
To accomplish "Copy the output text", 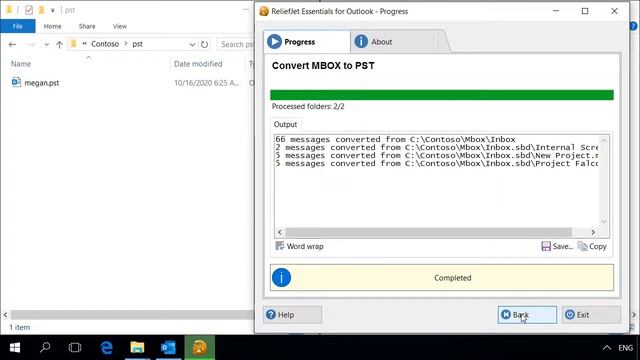I will point(592,246).
